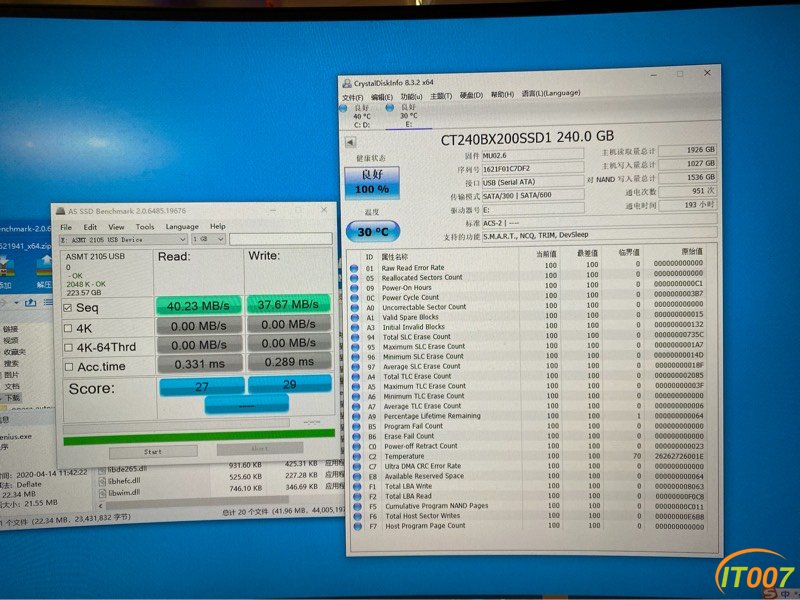Viewport: 800px width, 600px height.
Task: Click the empty text field beside 1 GB dropdown
Action: pyautogui.click(x=281, y=238)
